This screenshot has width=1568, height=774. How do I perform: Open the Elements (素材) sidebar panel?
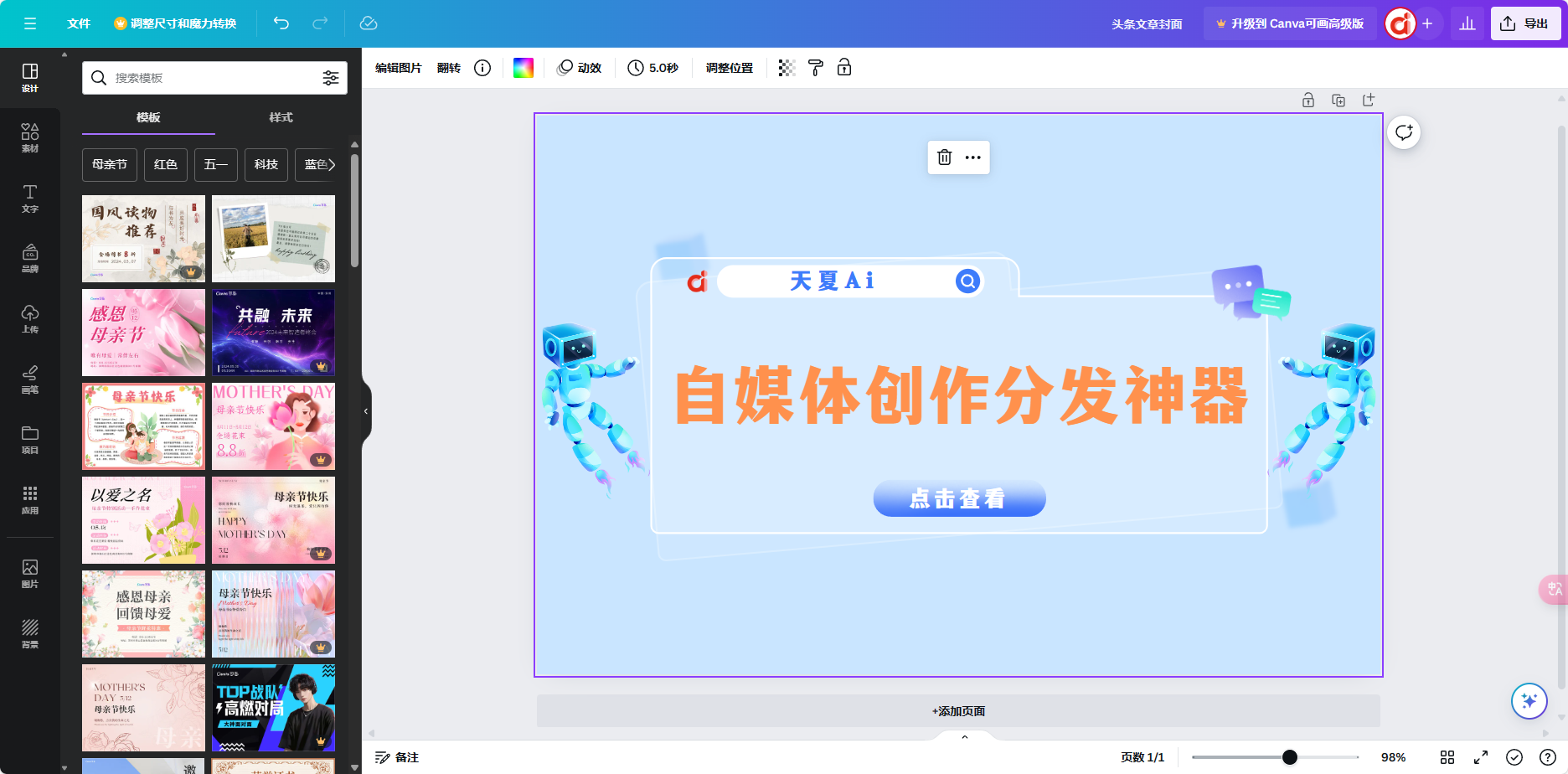tap(30, 138)
